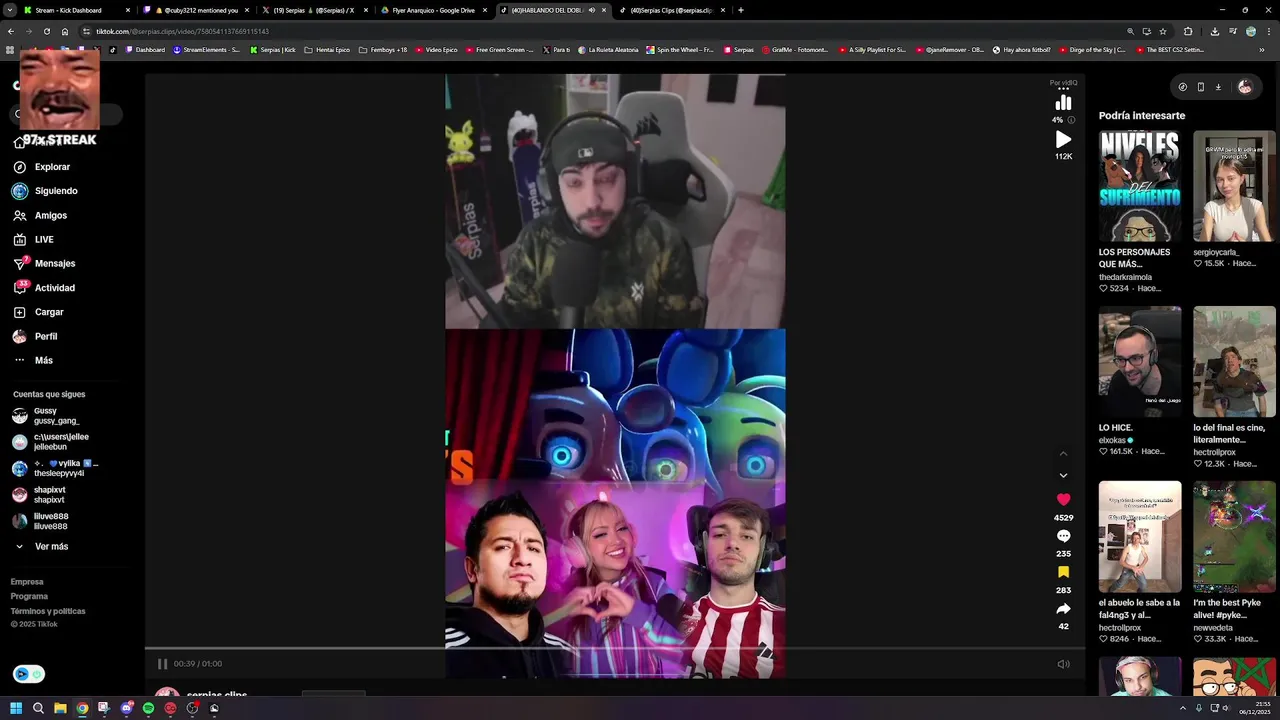1280x720 pixels.
Task: Open StreamElements bookmark
Action: (206, 49)
